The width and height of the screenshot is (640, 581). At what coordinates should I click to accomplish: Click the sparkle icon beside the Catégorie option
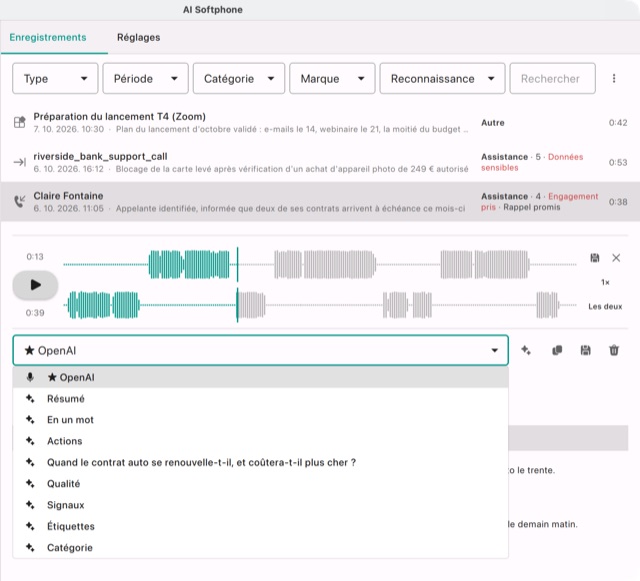[x=30, y=547]
